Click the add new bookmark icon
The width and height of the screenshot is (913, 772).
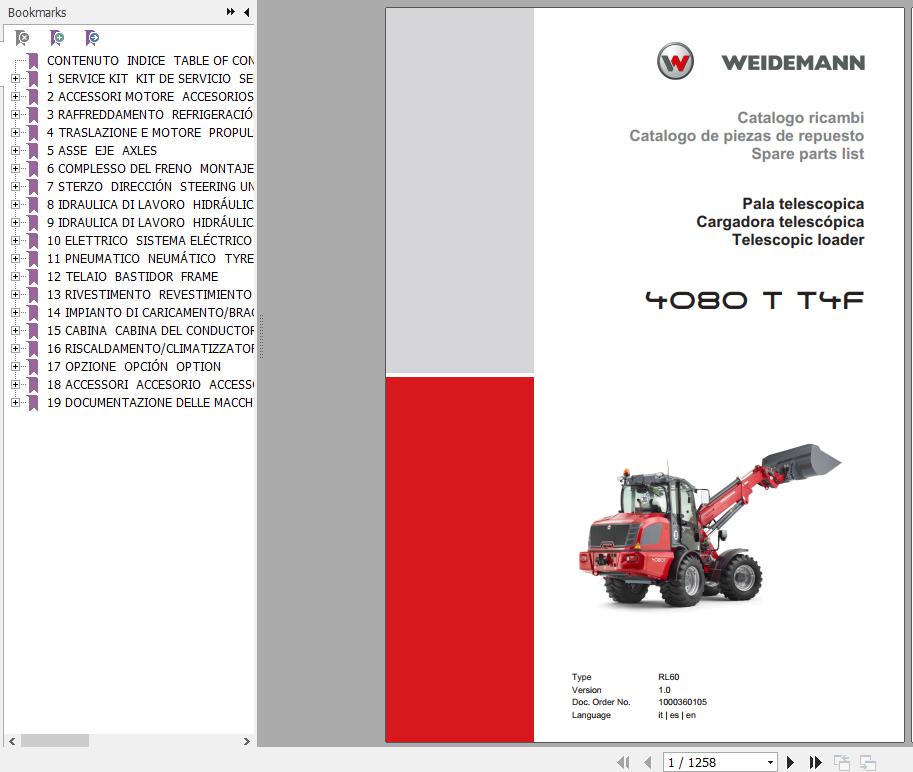(57, 38)
